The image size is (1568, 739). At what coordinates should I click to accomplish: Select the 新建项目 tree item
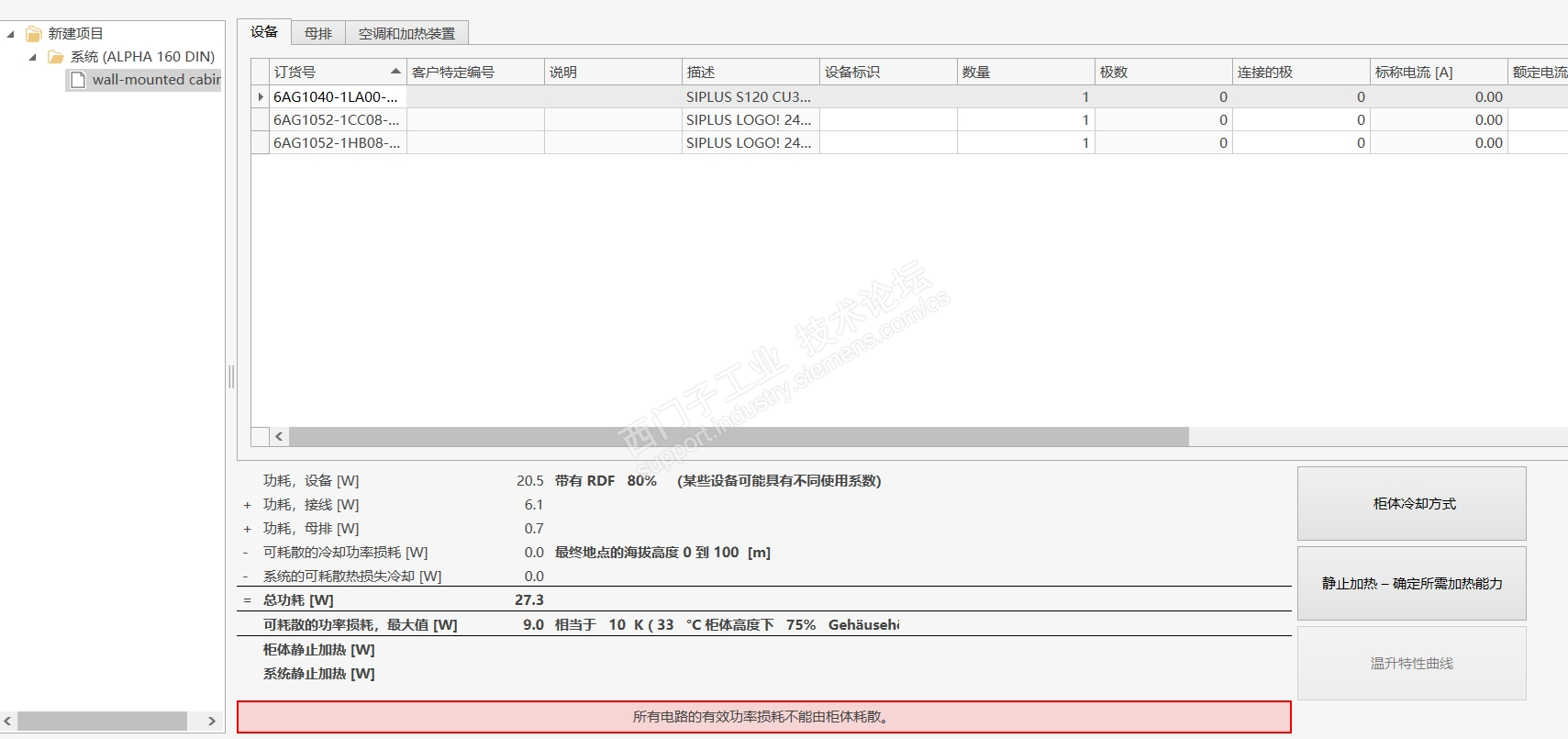tap(75, 34)
